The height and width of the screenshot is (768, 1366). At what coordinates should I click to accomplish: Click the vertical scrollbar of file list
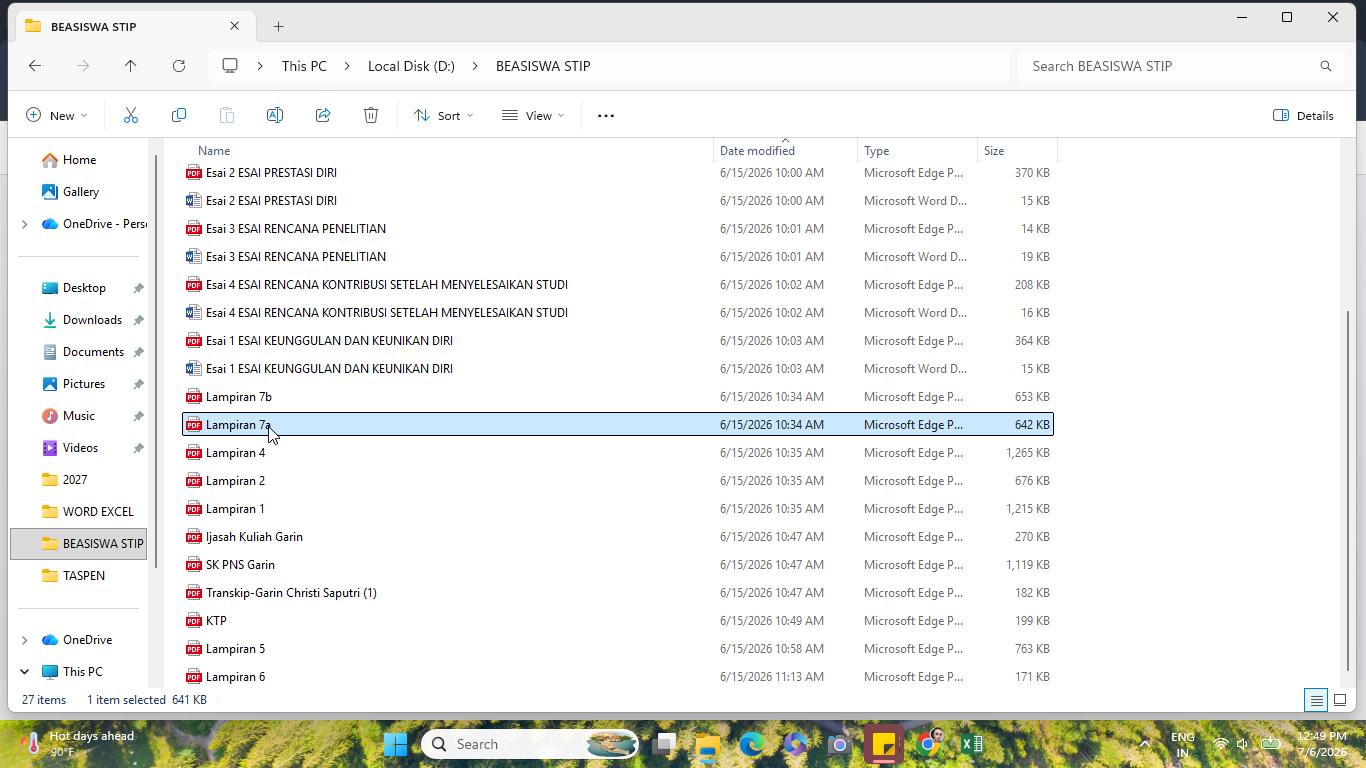tap(1348, 490)
